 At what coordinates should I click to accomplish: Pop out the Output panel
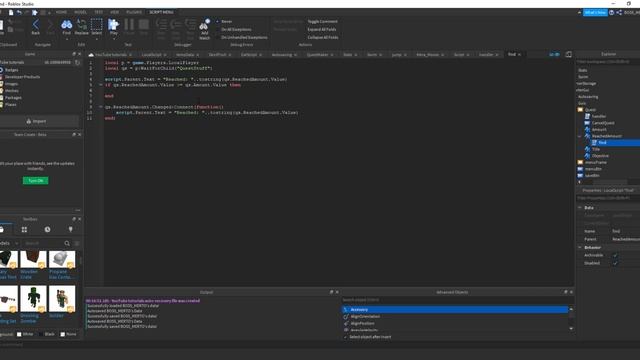[x=331, y=292]
